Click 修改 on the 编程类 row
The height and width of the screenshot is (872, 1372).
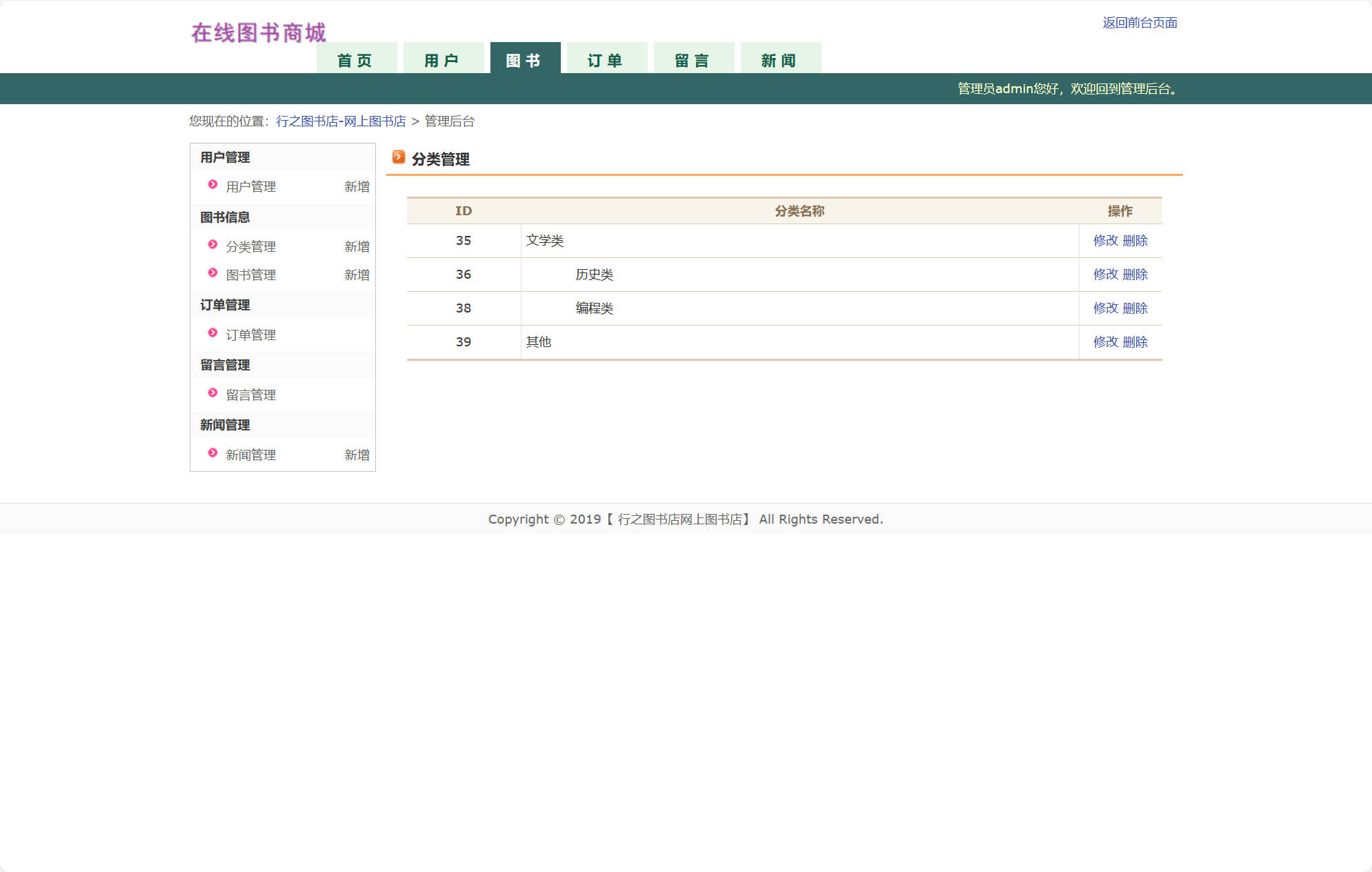[x=1106, y=308]
